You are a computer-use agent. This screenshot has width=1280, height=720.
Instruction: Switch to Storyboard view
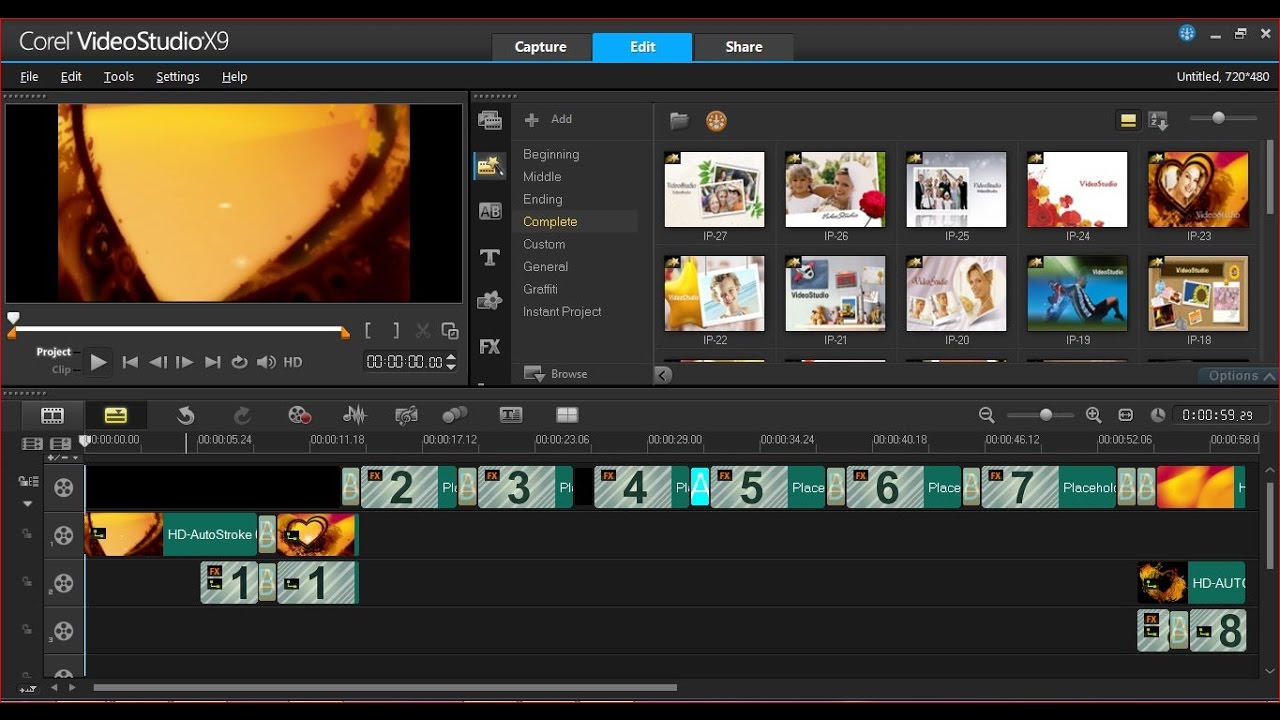click(x=52, y=415)
